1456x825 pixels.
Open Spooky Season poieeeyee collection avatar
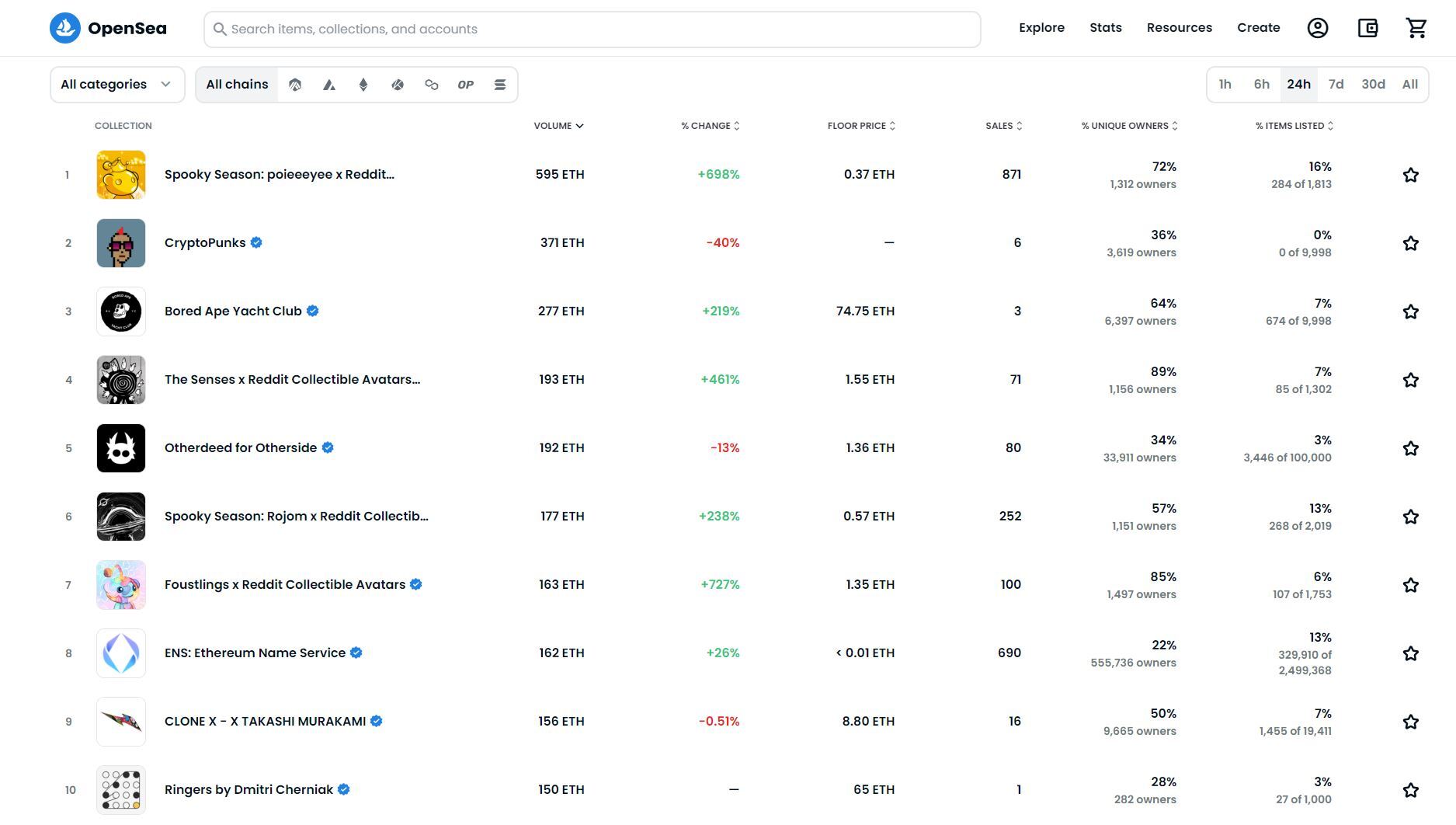pyautogui.click(x=121, y=175)
